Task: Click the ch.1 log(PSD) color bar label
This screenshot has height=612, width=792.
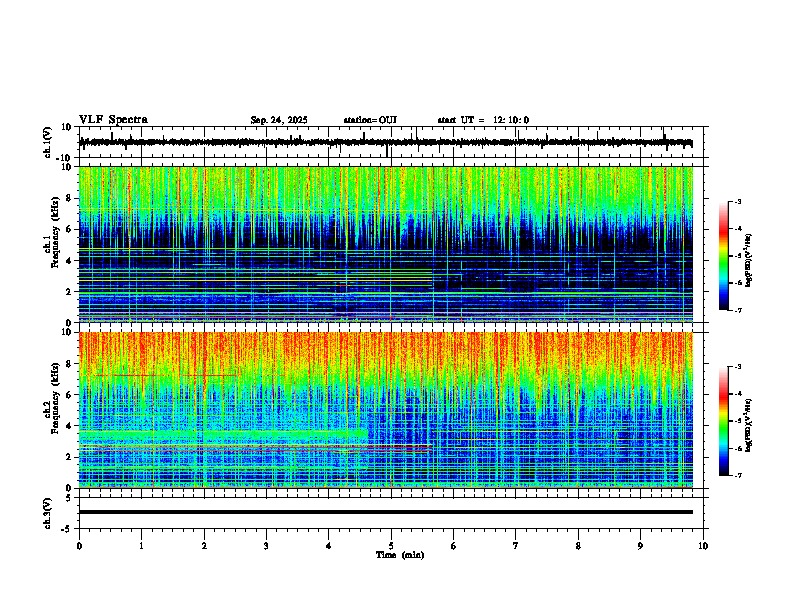Action: (749, 261)
